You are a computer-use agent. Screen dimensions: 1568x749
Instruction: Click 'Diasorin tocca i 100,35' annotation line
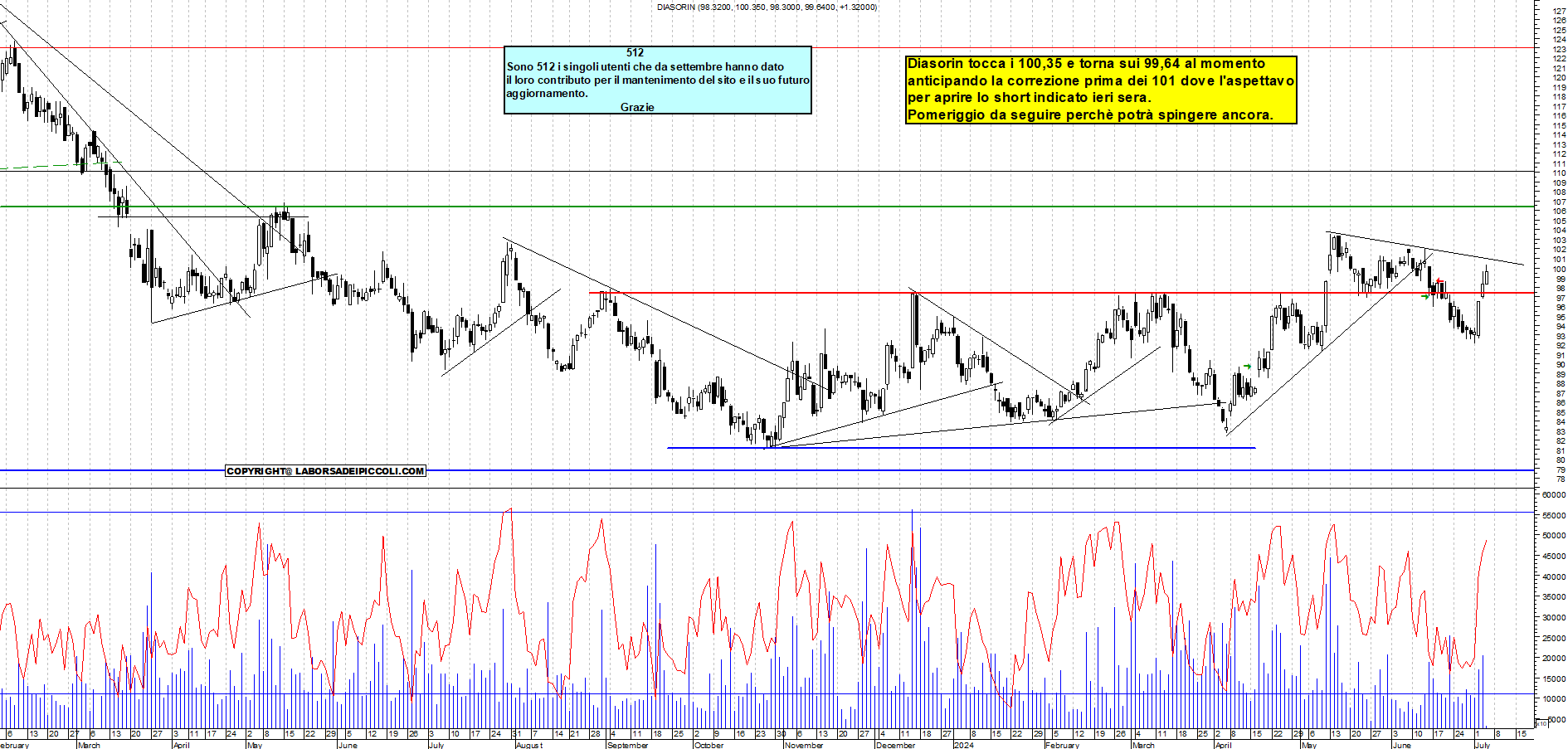pyautogui.click(x=1086, y=63)
